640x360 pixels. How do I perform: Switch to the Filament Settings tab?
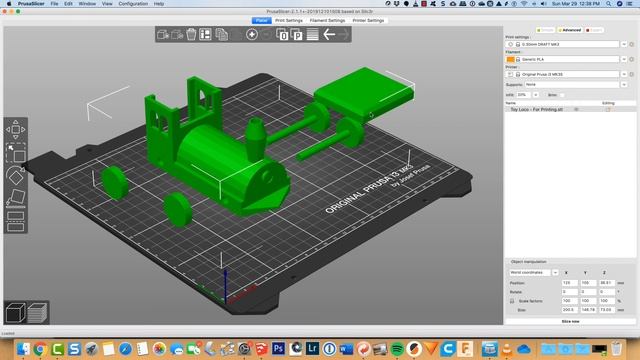327,20
